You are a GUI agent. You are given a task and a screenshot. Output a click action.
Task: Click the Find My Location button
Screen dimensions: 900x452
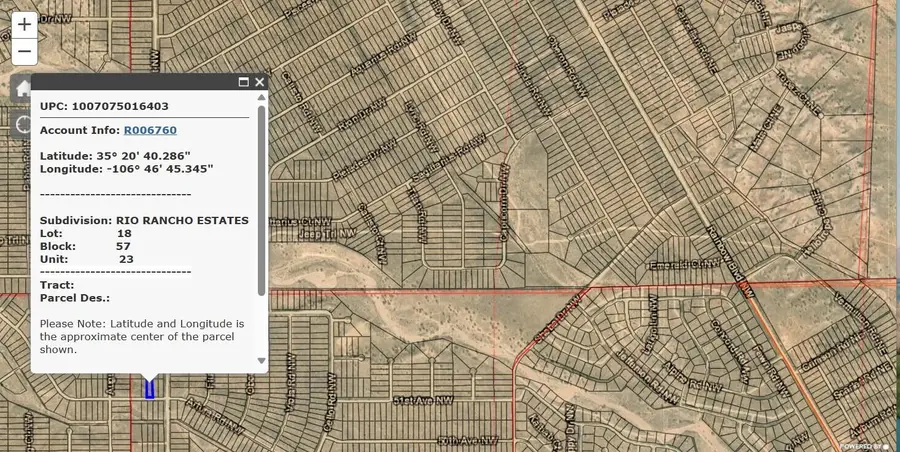coord(22,124)
